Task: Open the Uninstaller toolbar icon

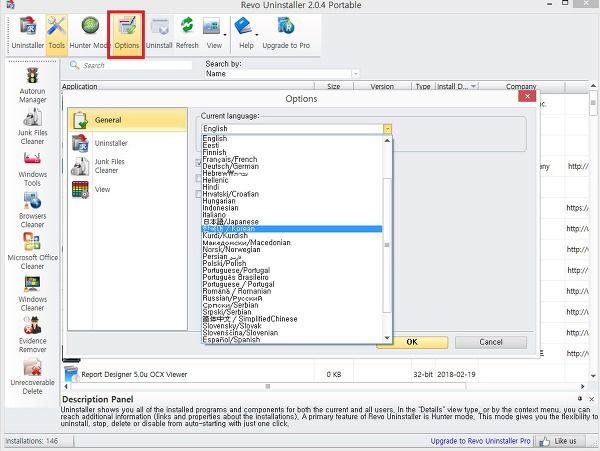Action: point(28,34)
